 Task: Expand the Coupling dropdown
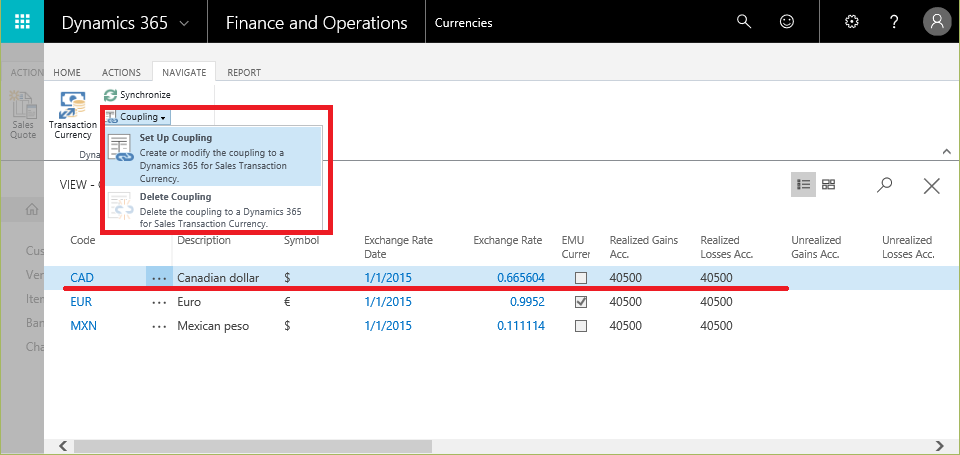pos(137,116)
